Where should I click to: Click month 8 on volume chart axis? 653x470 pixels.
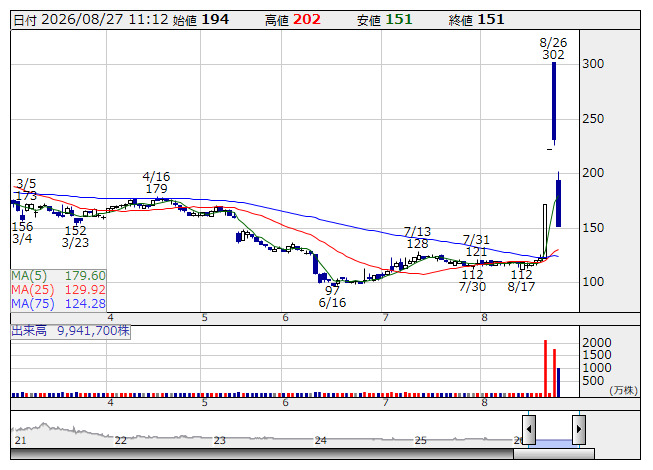(484, 403)
